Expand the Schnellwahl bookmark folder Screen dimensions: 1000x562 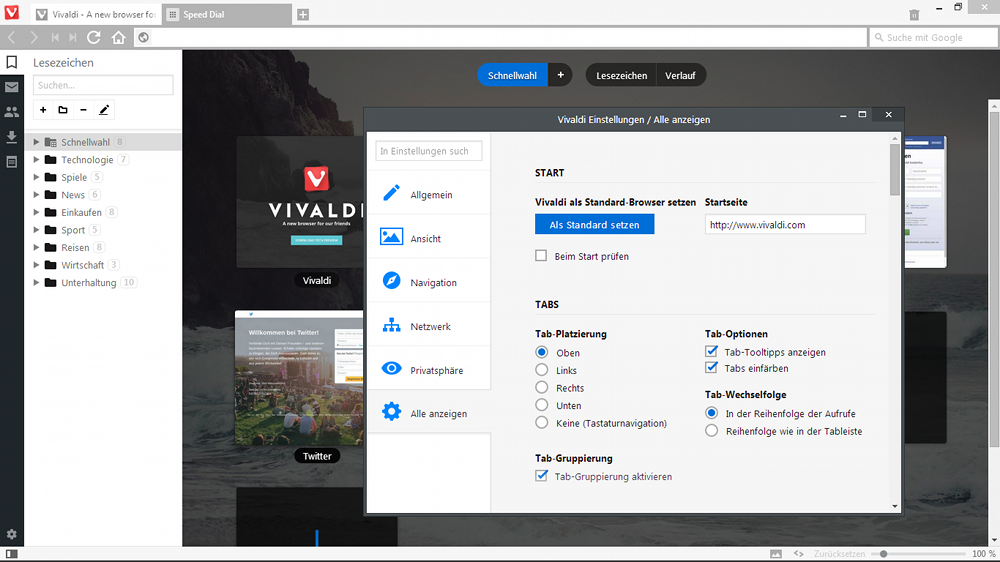tap(36, 142)
